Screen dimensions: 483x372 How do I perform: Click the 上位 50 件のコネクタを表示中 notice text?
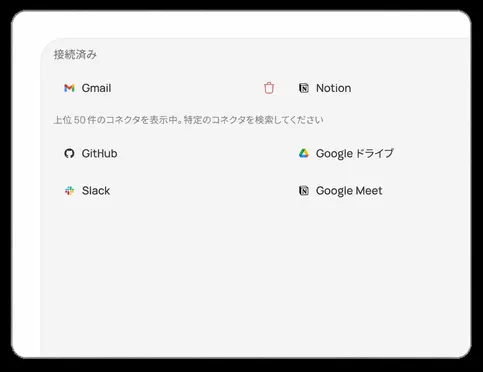[x=188, y=120]
